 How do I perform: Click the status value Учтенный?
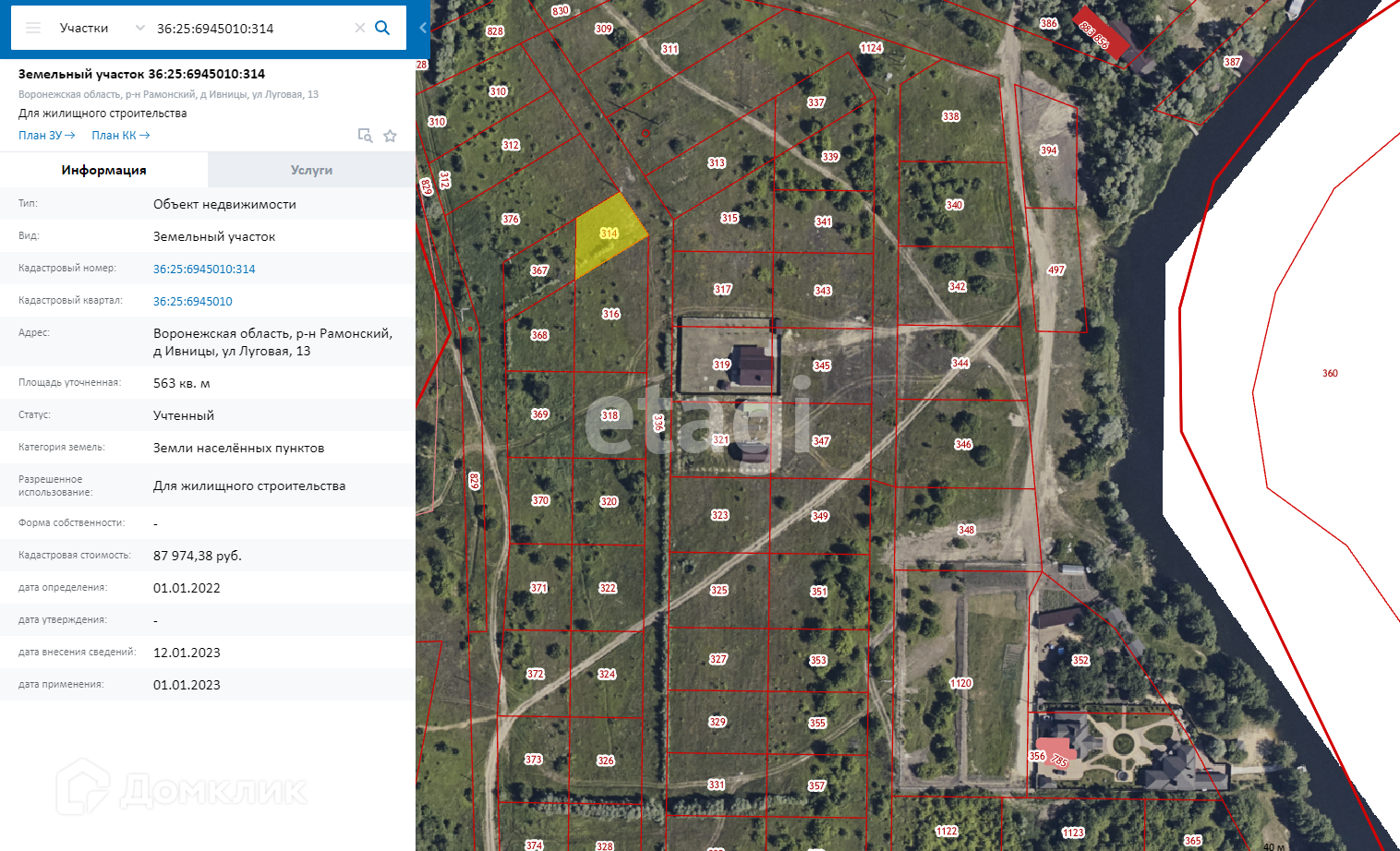pyautogui.click(x=184, y=415)
